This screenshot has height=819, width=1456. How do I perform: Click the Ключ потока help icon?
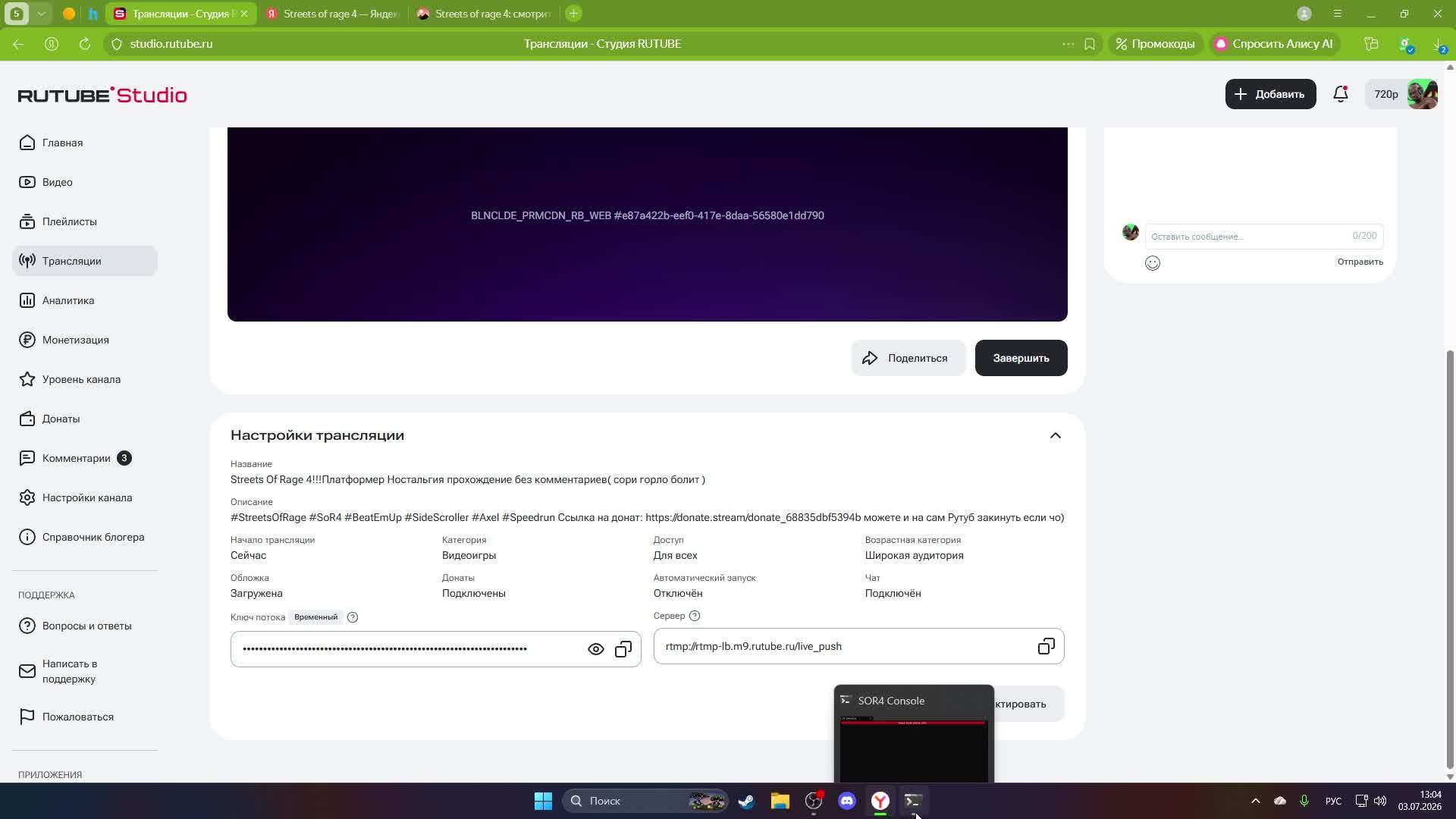[x=353, y=617]
